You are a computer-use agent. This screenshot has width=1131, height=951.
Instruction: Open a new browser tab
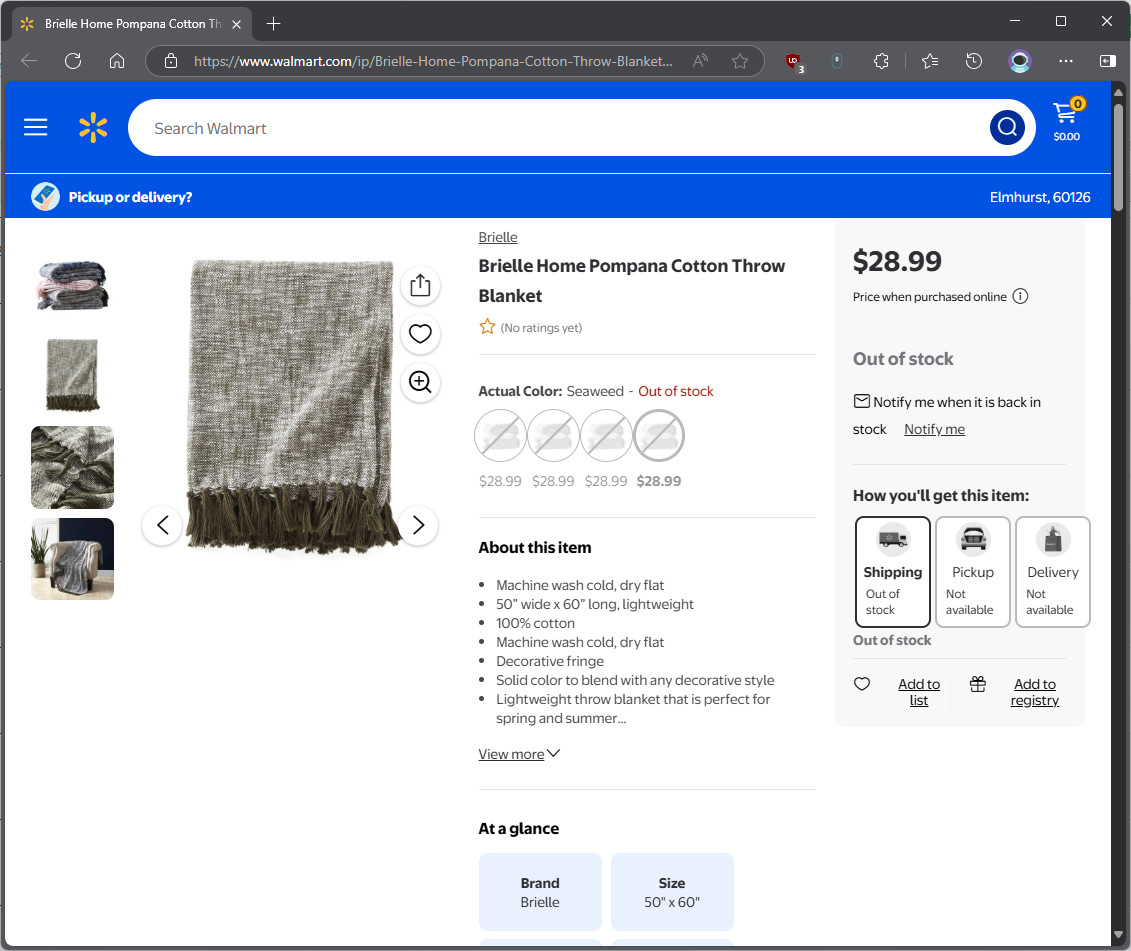(x=273, y=24)
